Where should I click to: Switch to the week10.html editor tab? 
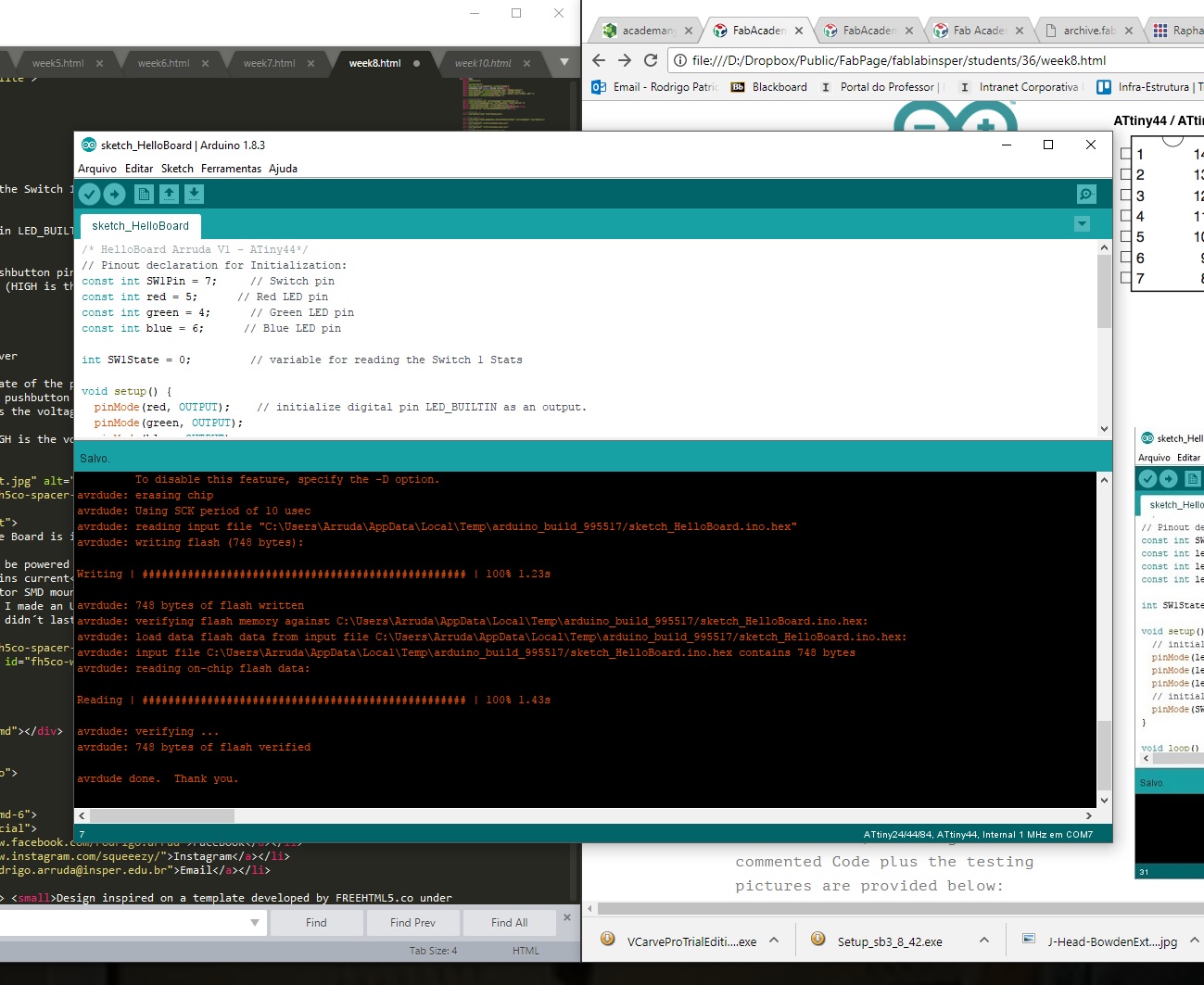(x=483, y=64)
